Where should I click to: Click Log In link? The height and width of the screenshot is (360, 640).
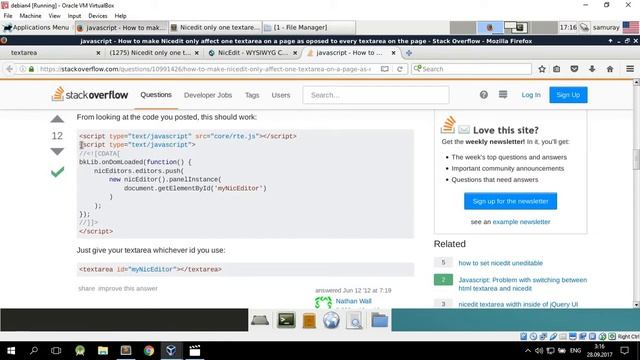click(x=531, y=95)
